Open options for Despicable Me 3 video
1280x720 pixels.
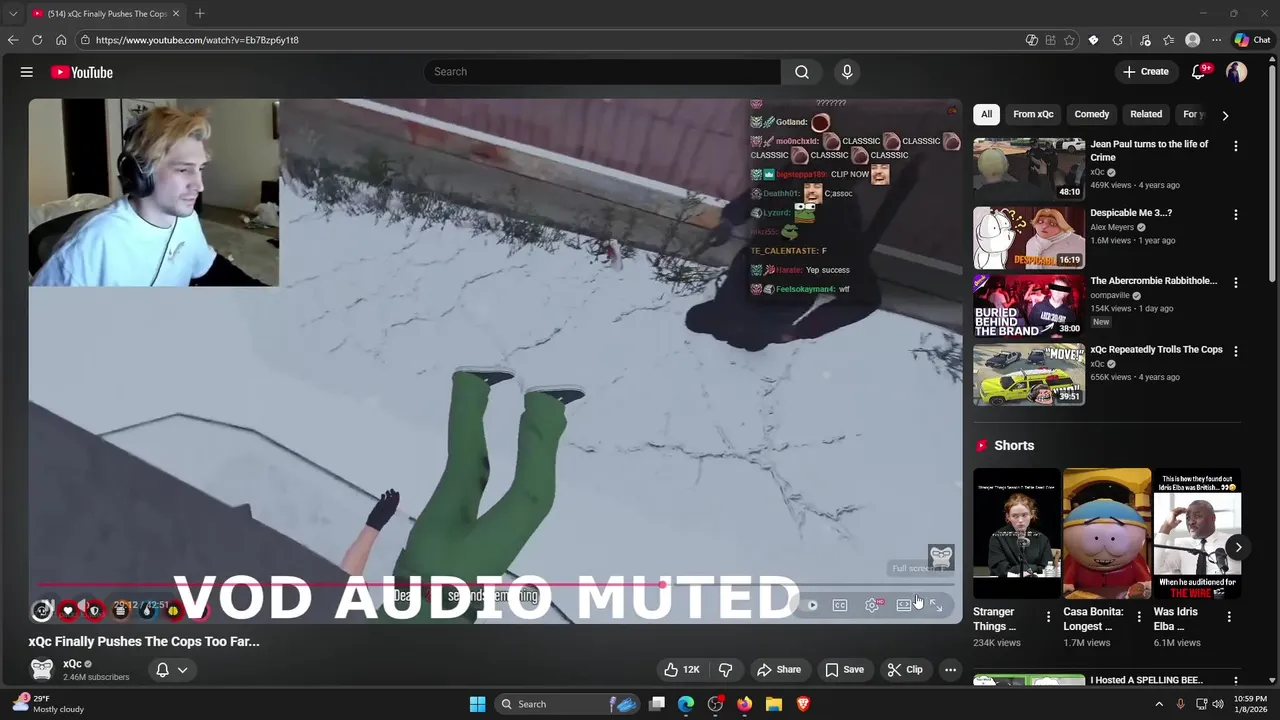click(x=1236, y=215)
